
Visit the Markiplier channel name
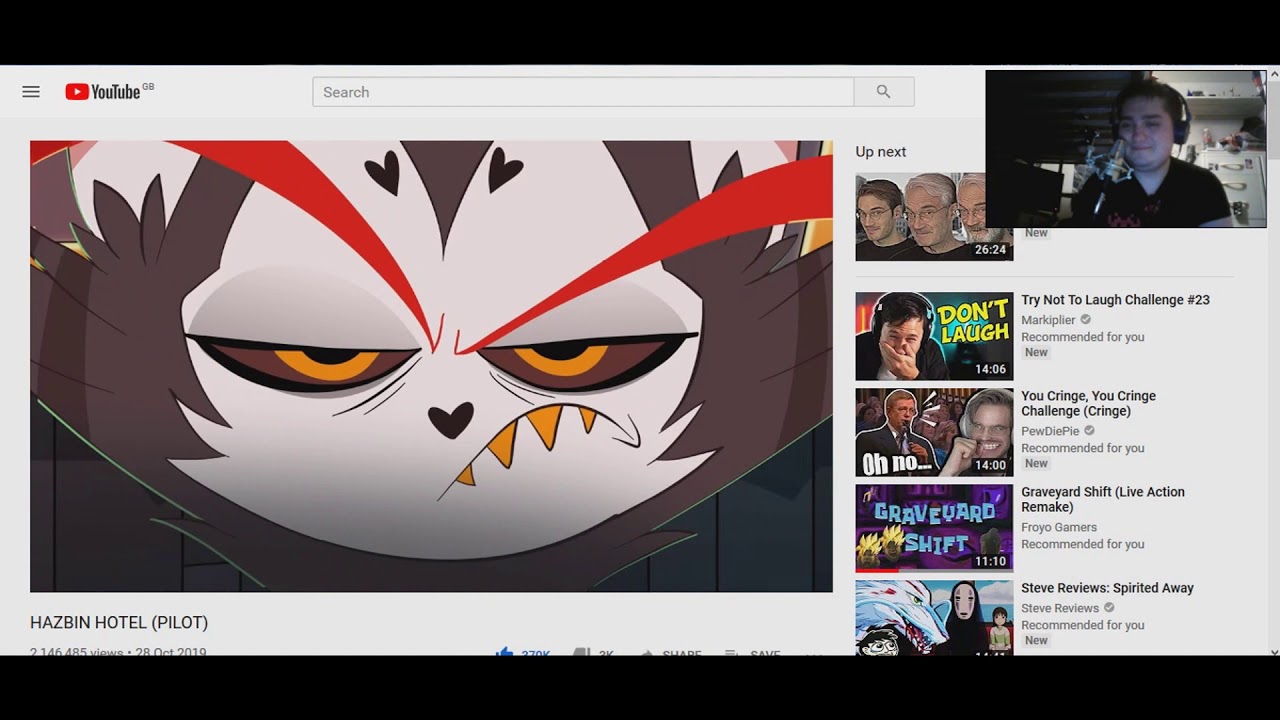pyautogui.click(x=1048, y=320)
